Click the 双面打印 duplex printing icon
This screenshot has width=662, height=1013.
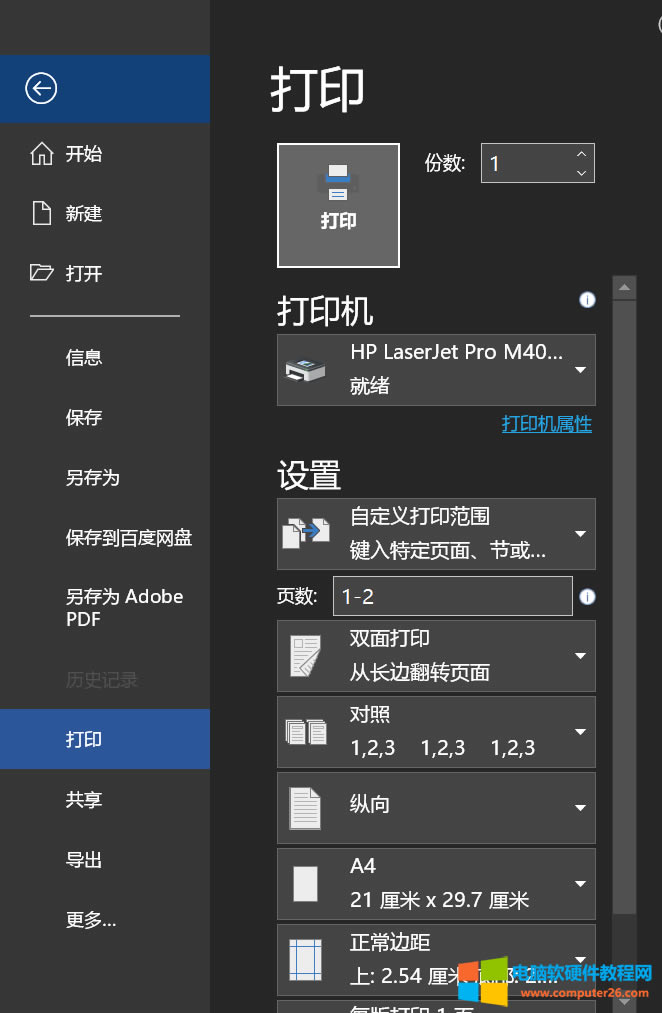pos(306,655)
